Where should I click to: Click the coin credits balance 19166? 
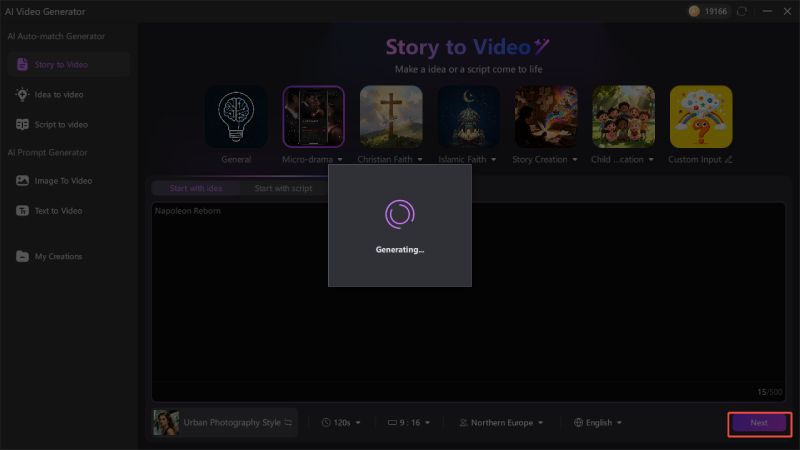(708, 11)
